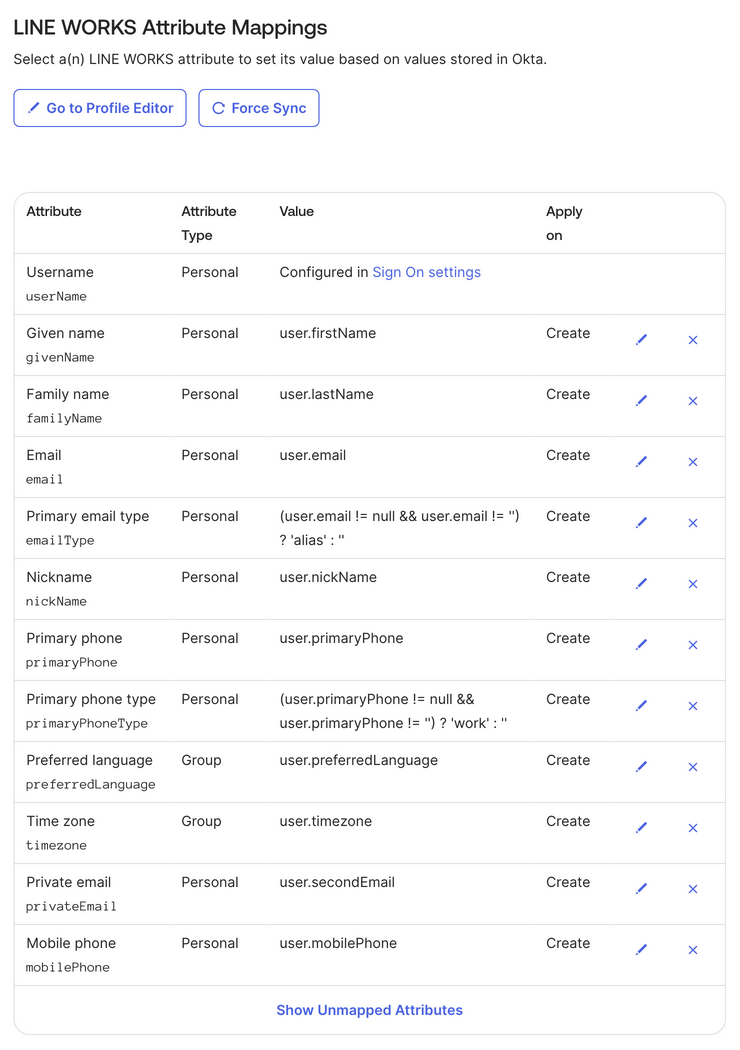Click the emailType variable name
Viewport: 740px width, 1050px height.
(60, 540)
